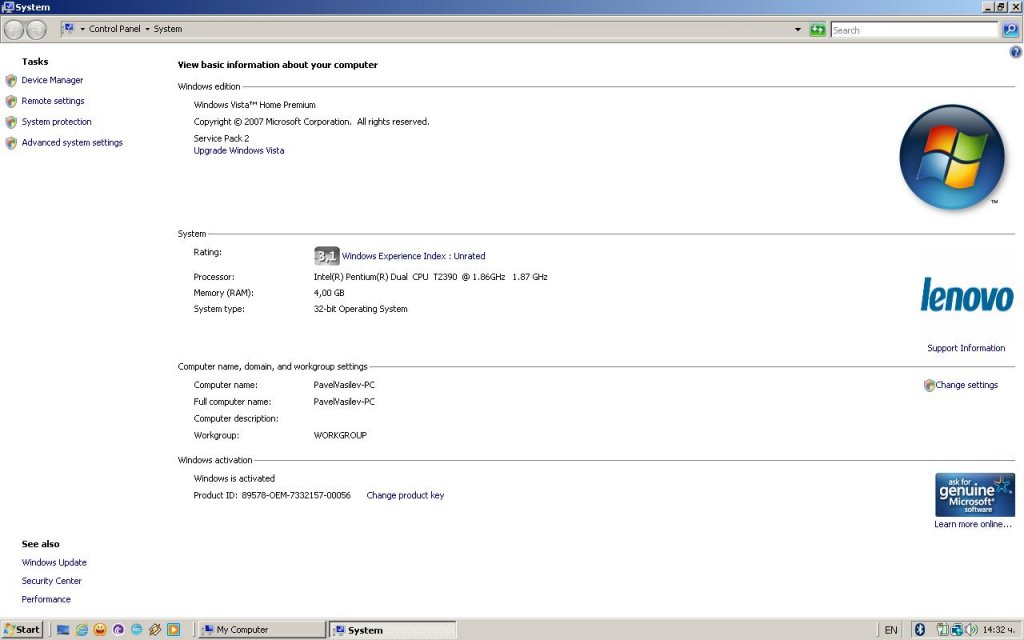Click the Control Panel breadcrumb
Screen dimensions: 1024x640
[x=114, y=29]
